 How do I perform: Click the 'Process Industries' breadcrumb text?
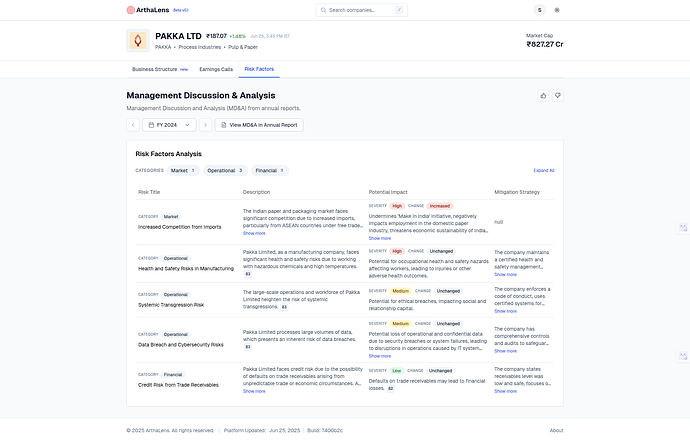(199, 47)
